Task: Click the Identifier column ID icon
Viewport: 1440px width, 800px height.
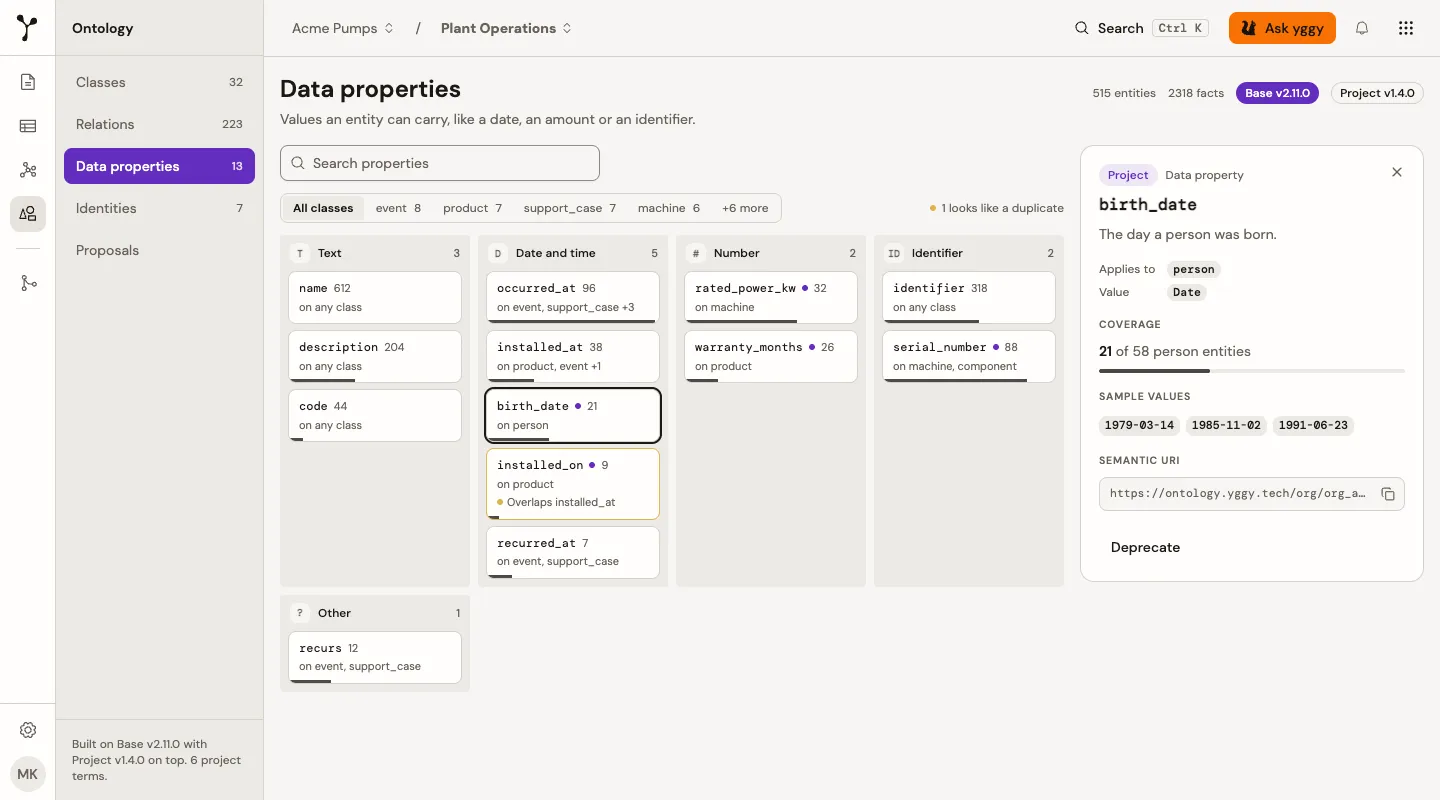Action: 894,253
